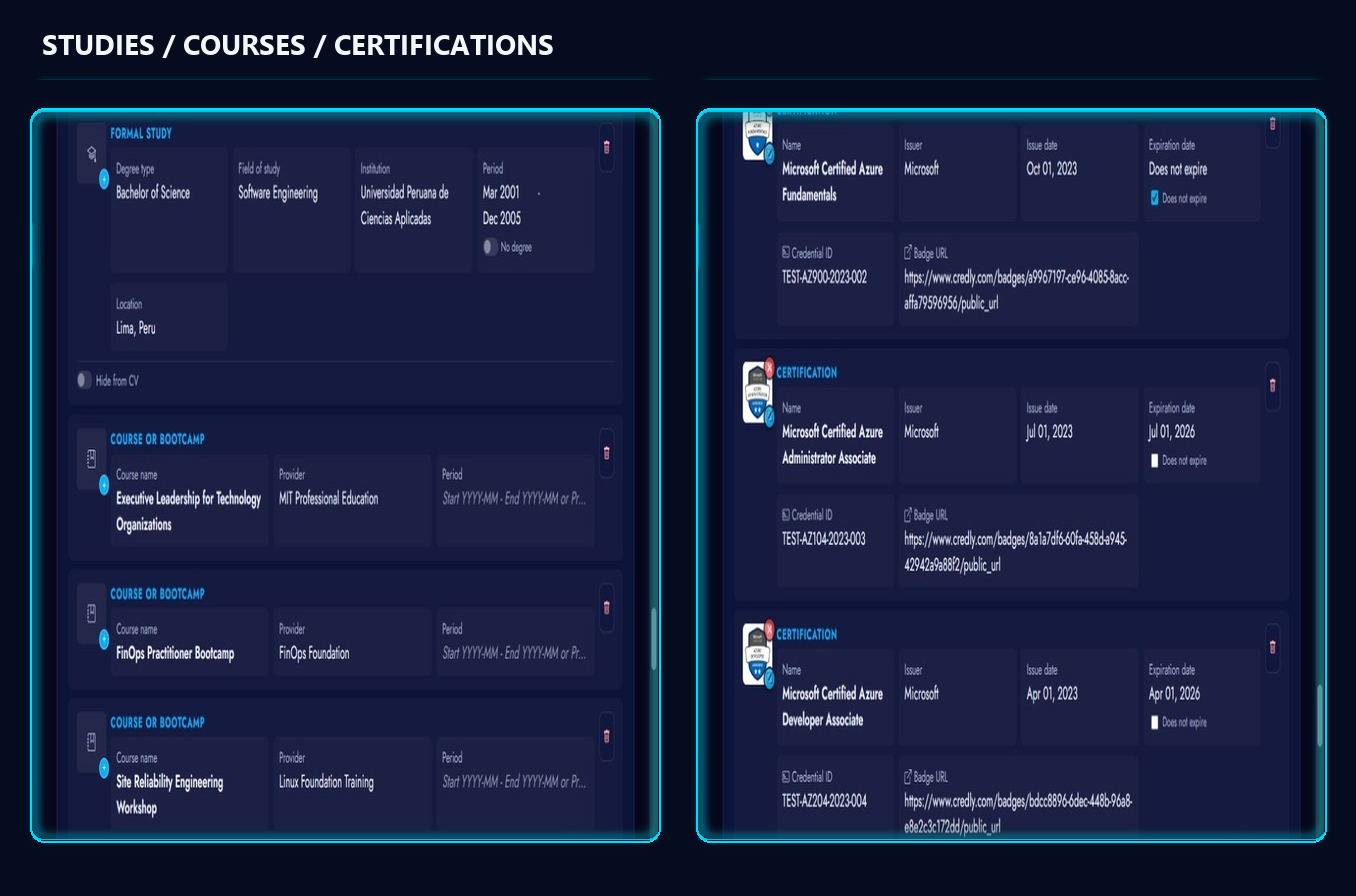The image size is (1356, 896).
Task: Toggle Hide from CV for Formal Study
Action: pos(85,381)
